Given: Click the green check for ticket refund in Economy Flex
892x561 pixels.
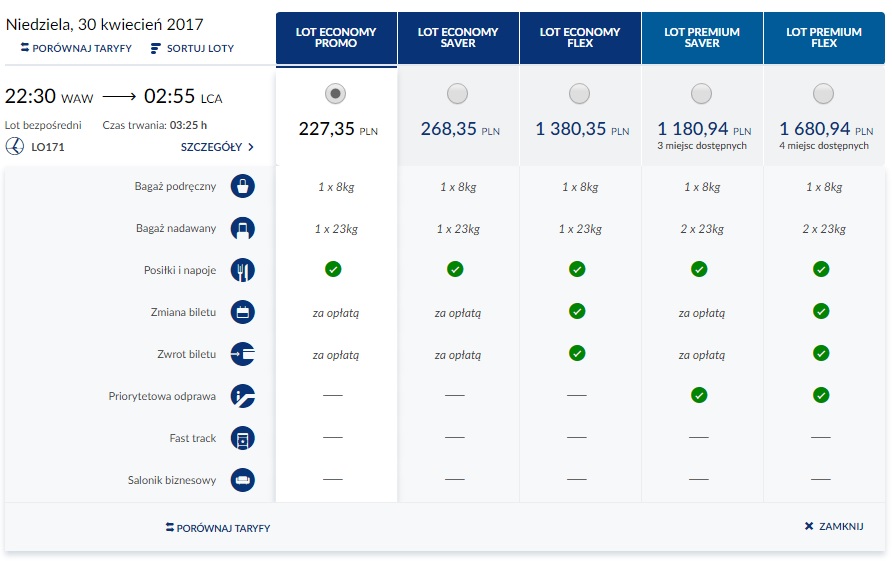Looking at the screenshot, I should [577, 353].
